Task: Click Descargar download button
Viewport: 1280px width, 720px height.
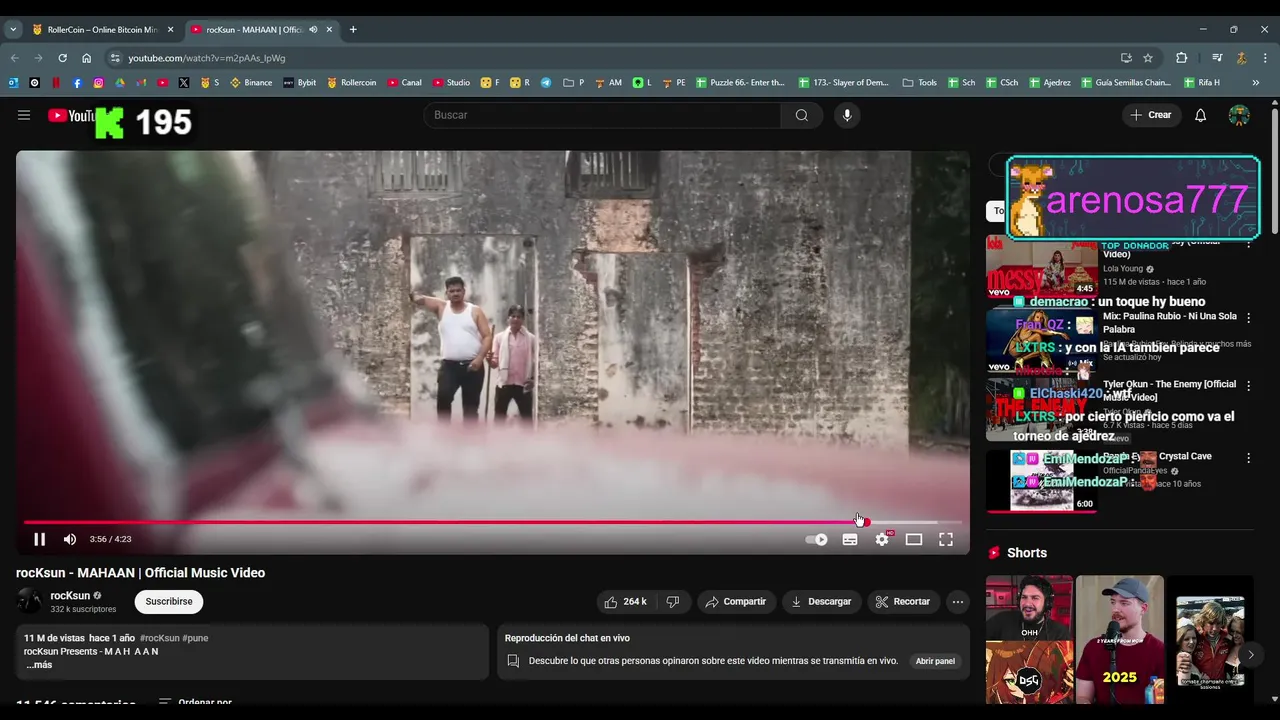Action: point(821,602)
